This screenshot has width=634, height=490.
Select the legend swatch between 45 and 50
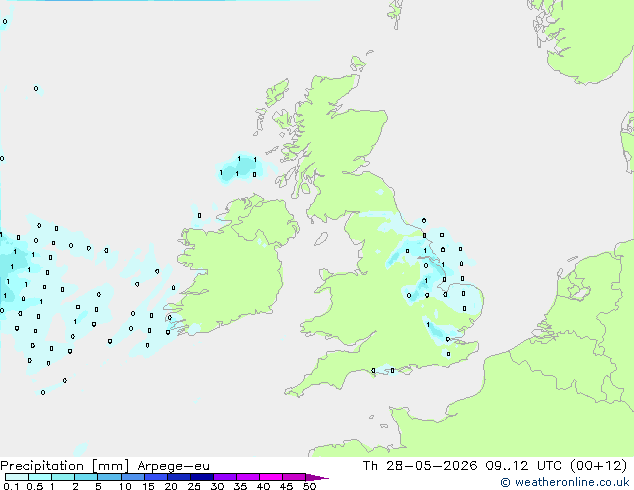(294, 477)
